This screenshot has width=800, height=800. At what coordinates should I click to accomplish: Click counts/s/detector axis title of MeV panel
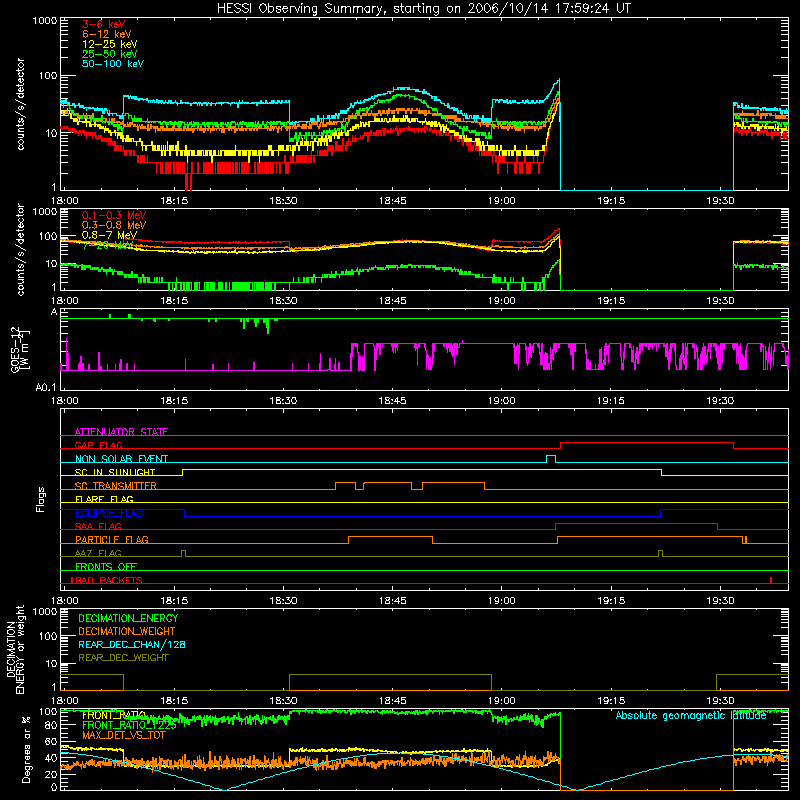(x=20, y=250)
